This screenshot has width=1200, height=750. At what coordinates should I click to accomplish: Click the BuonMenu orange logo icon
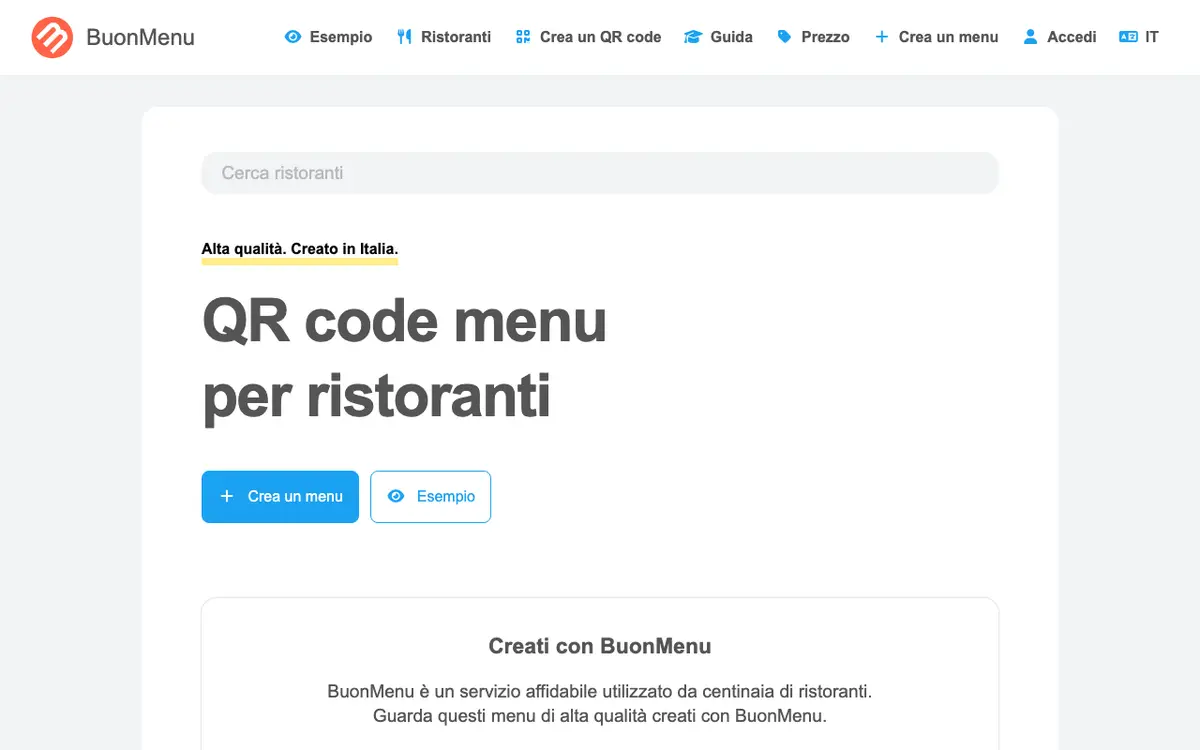[x=52, y=37]
